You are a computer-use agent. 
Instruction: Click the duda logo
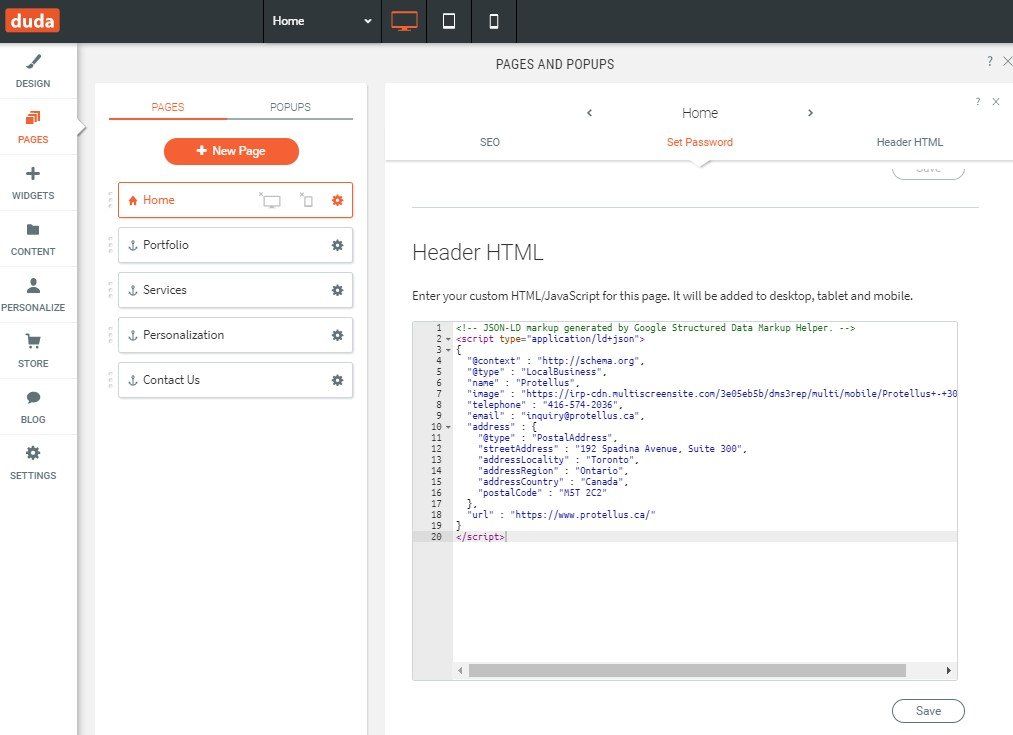[32, 20]
